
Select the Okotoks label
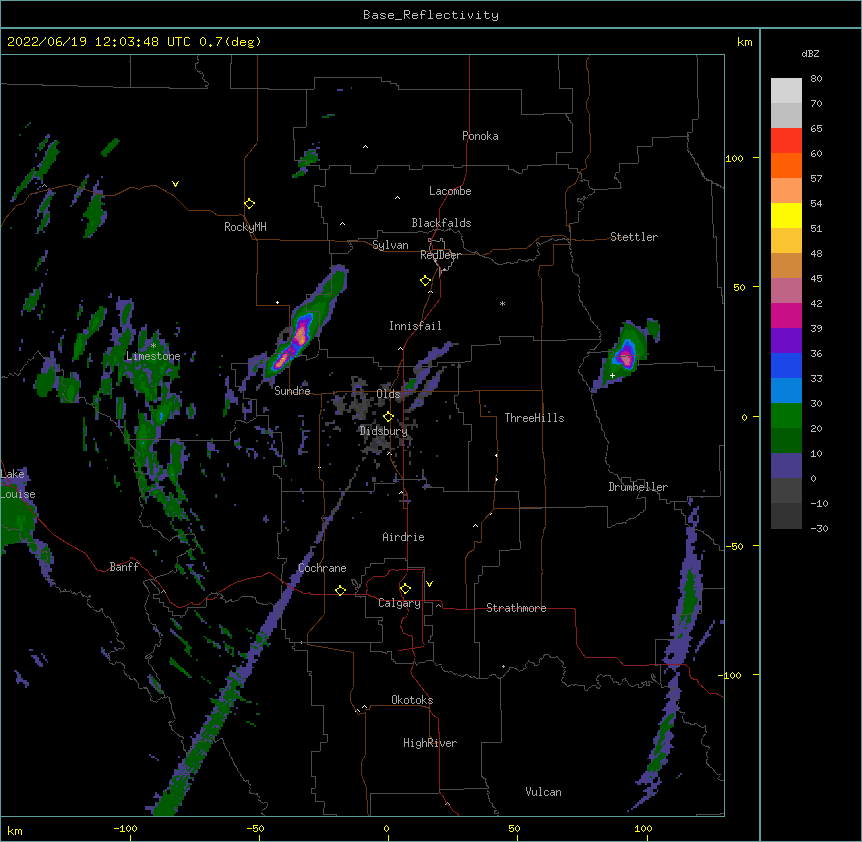412,700
